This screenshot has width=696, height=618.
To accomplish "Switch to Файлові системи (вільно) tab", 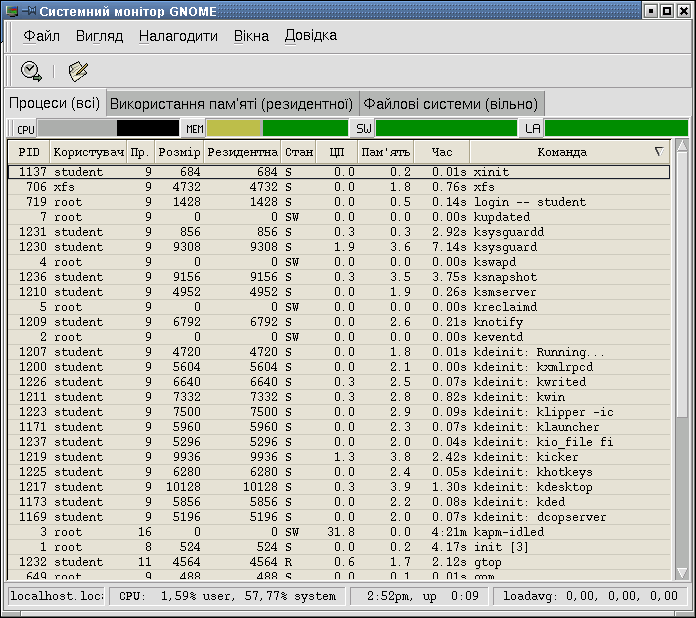I will 451,104.
